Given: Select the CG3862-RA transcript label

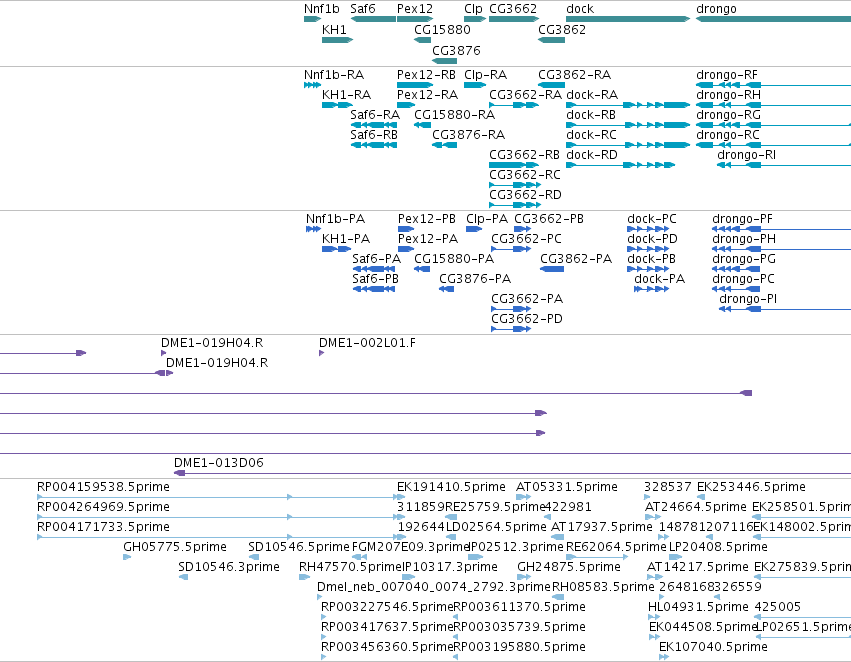Looking at the screenshot, I should coord(574,74).
